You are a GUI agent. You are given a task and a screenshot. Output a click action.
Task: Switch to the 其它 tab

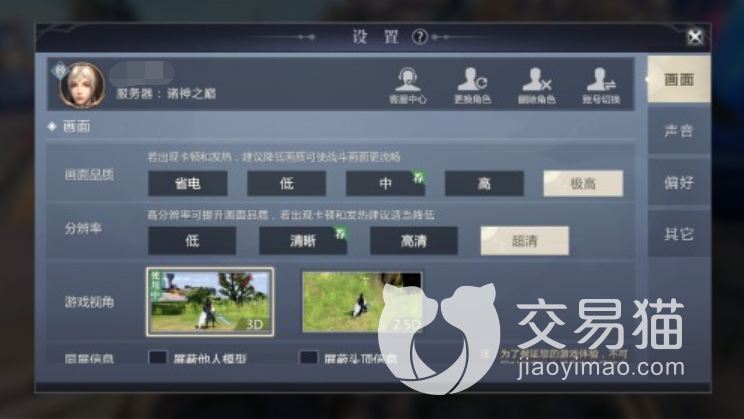coord(679,233)
